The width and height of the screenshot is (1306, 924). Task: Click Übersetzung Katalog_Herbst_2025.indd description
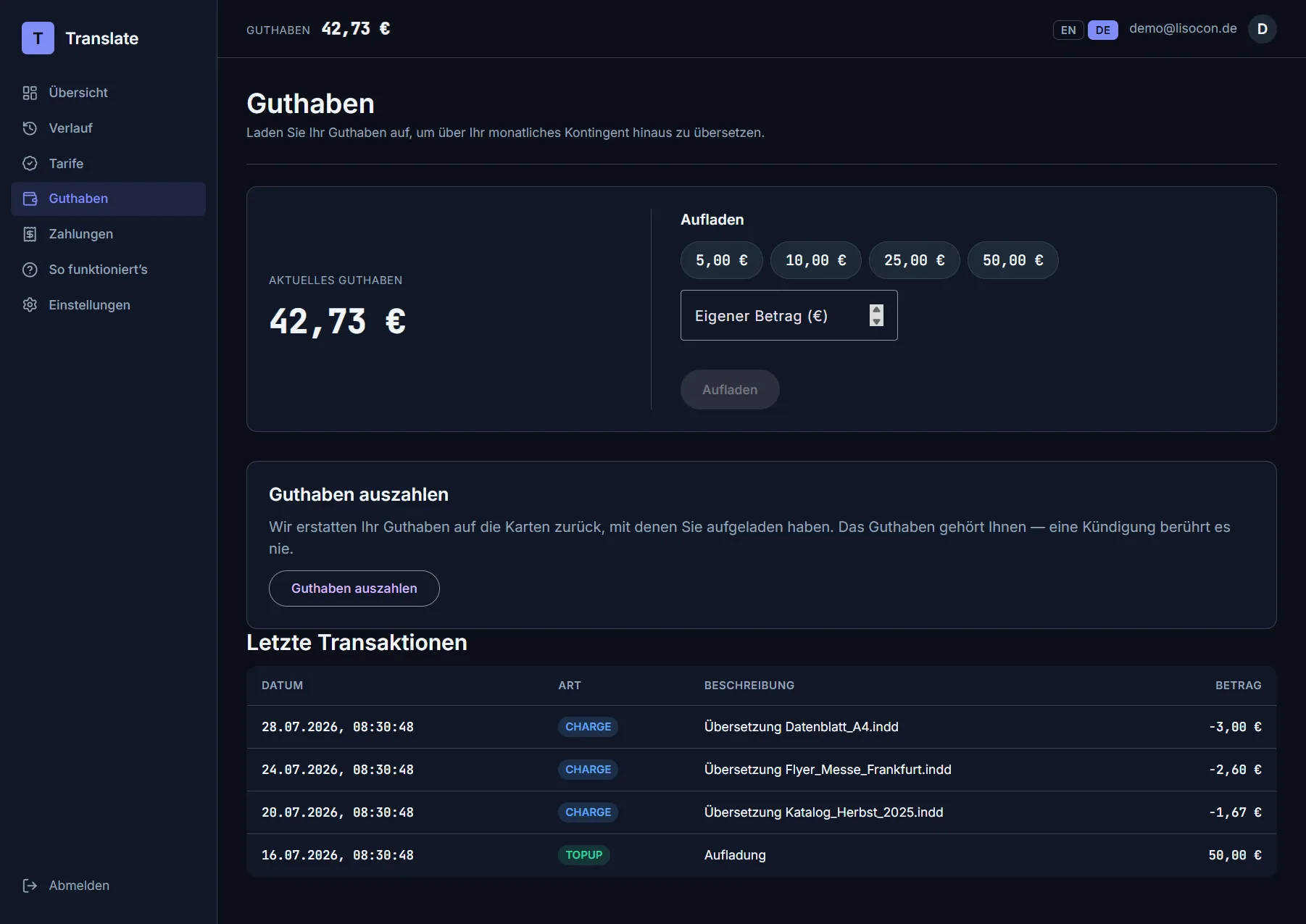coord(824,812)
